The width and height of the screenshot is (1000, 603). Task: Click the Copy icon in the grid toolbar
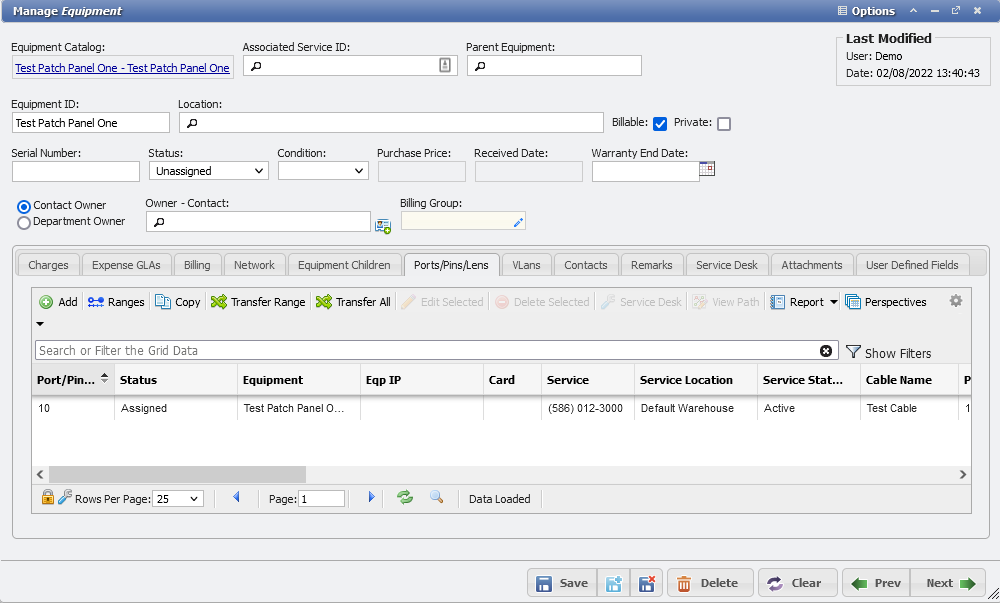177,301
